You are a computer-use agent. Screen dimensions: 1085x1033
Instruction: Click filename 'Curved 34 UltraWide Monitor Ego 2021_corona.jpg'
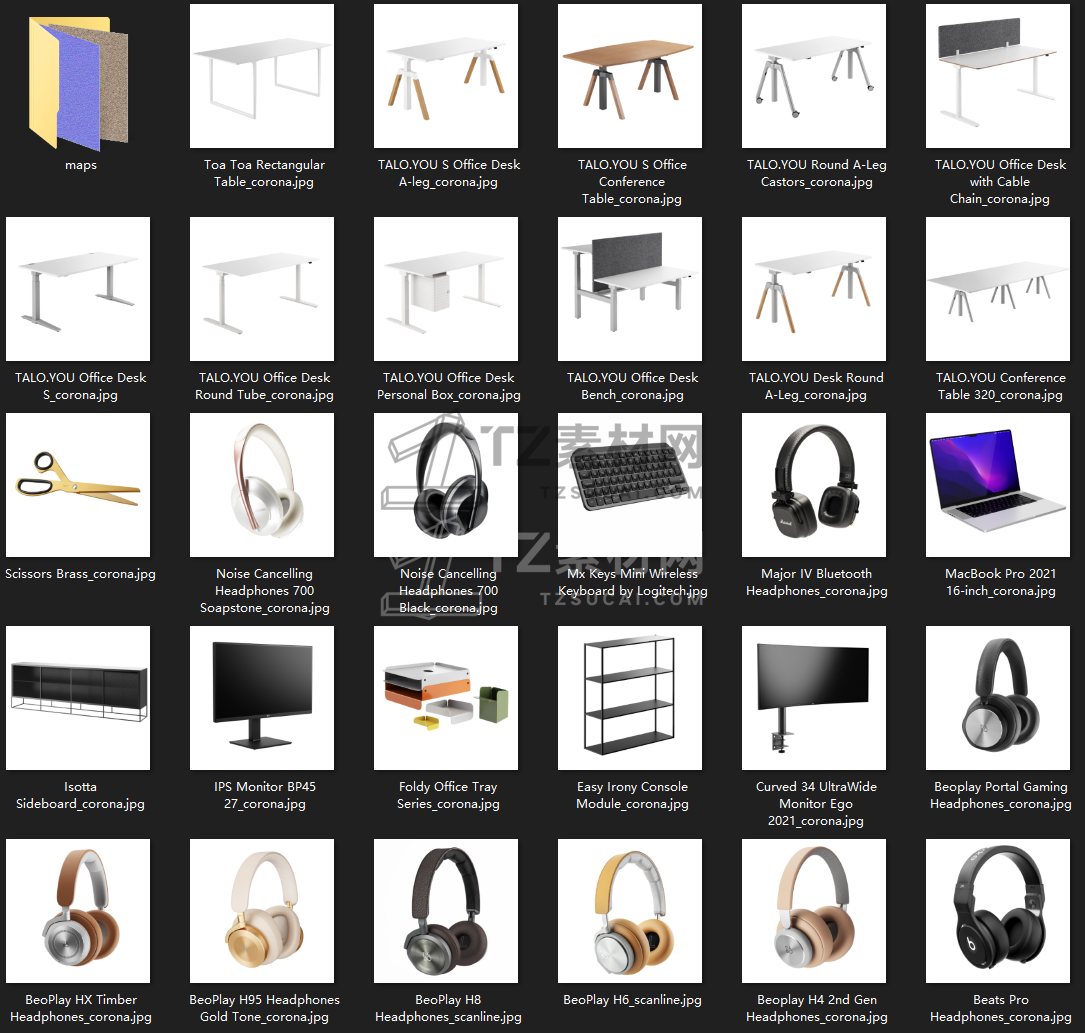816,803
